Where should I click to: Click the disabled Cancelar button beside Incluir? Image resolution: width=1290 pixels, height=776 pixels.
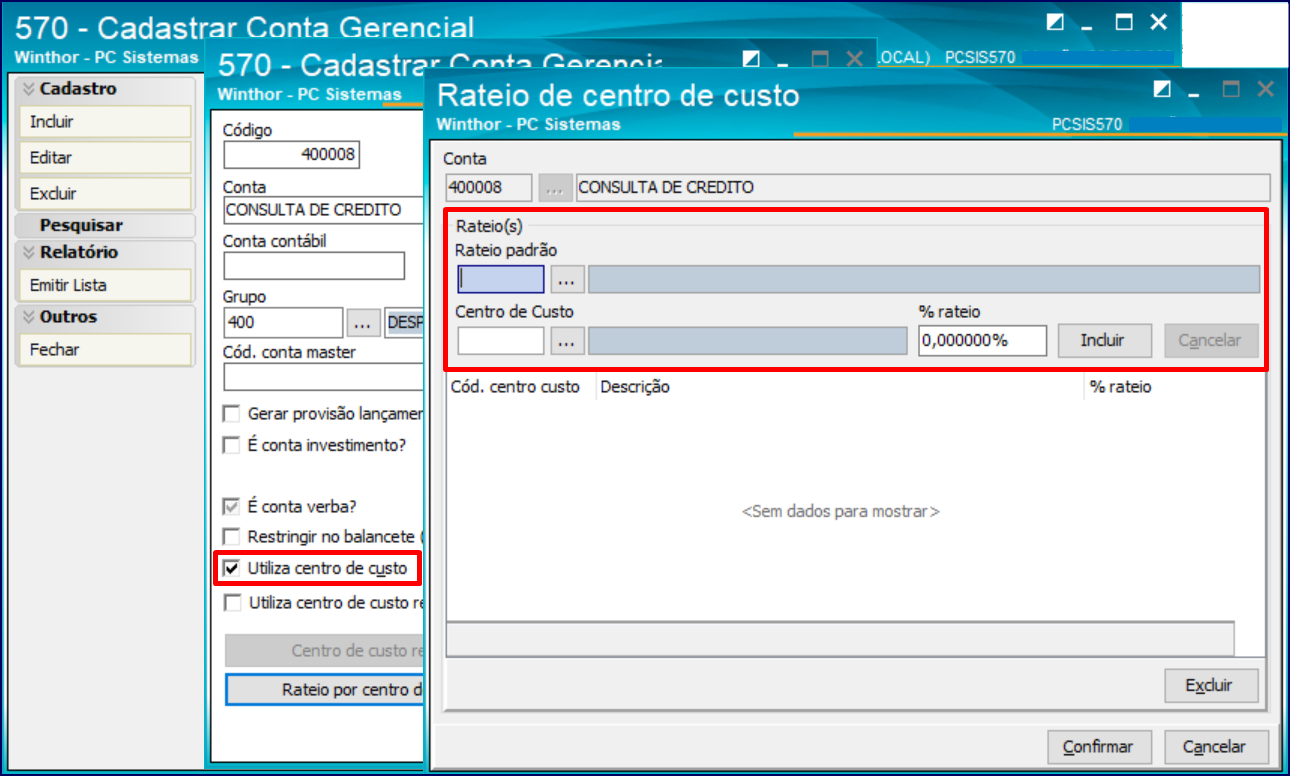[1209, 341]
